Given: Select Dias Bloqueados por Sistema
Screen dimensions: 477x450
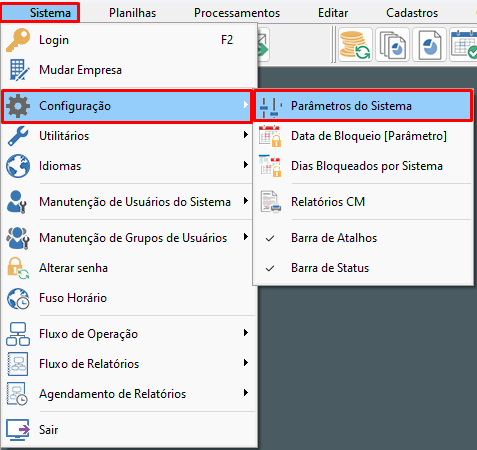Looking at the screenshot, I should (x=363, y=166).
